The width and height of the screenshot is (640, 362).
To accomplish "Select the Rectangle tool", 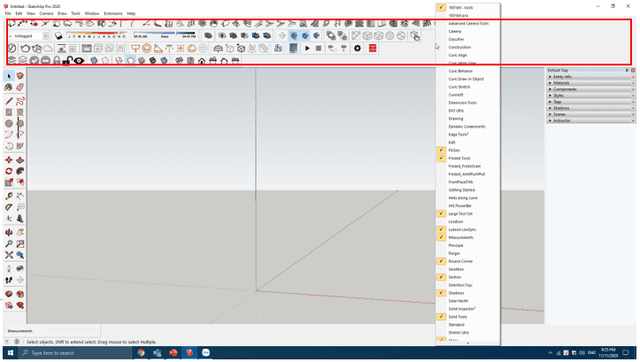I will pyautogui.click(x=9, y=112).
